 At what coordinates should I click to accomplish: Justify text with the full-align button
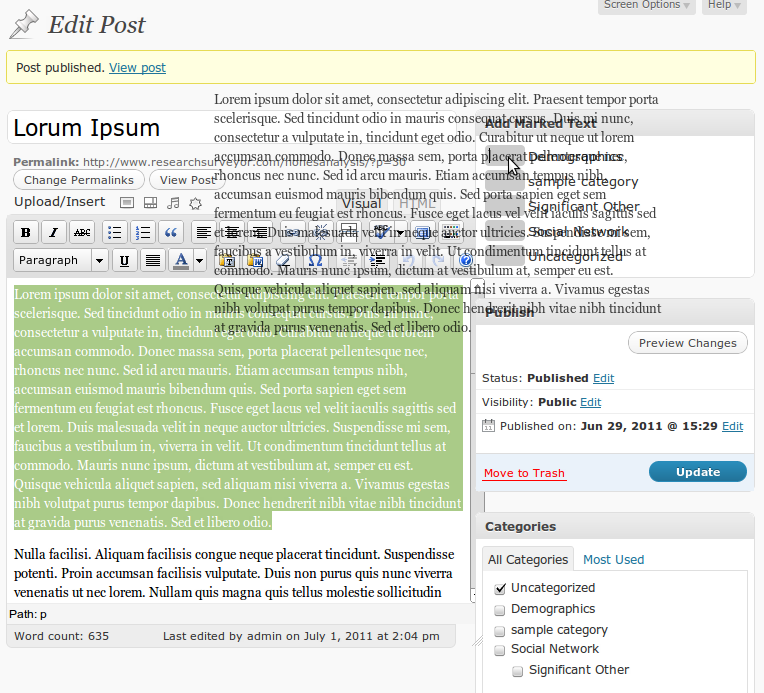[153, 261]
